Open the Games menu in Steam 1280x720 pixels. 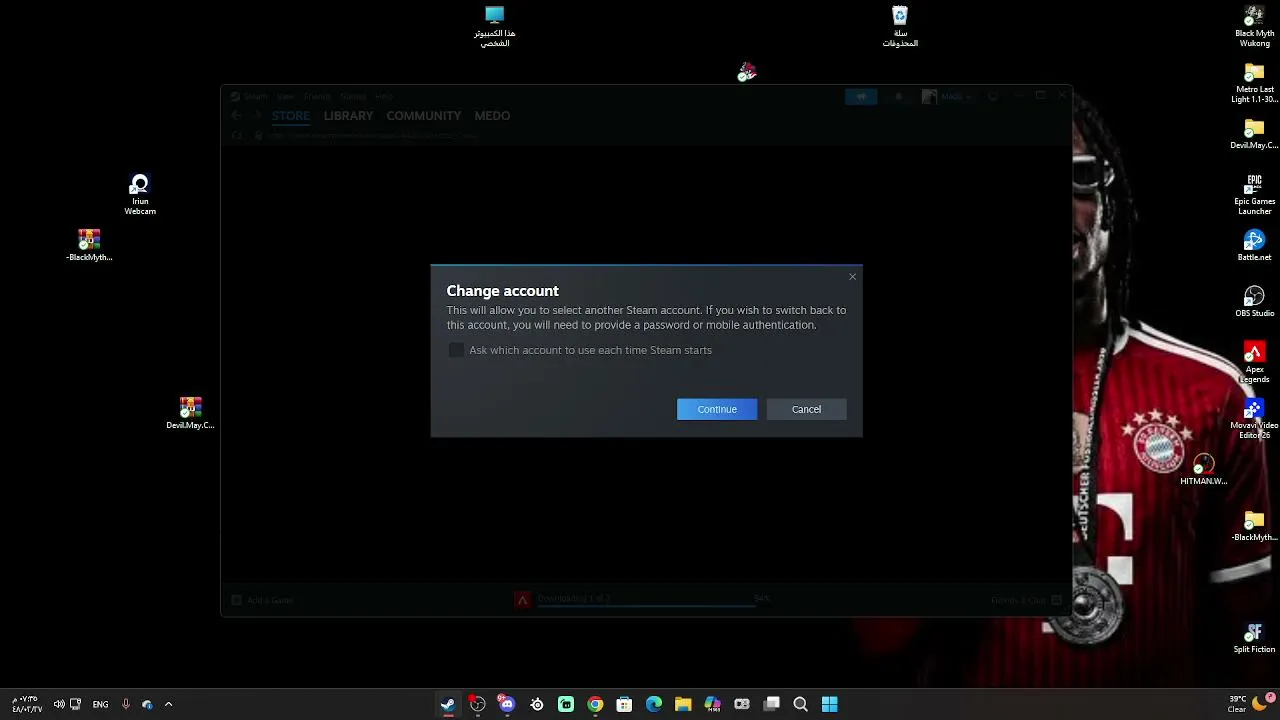pyautogui.click(x=353, y=96)
